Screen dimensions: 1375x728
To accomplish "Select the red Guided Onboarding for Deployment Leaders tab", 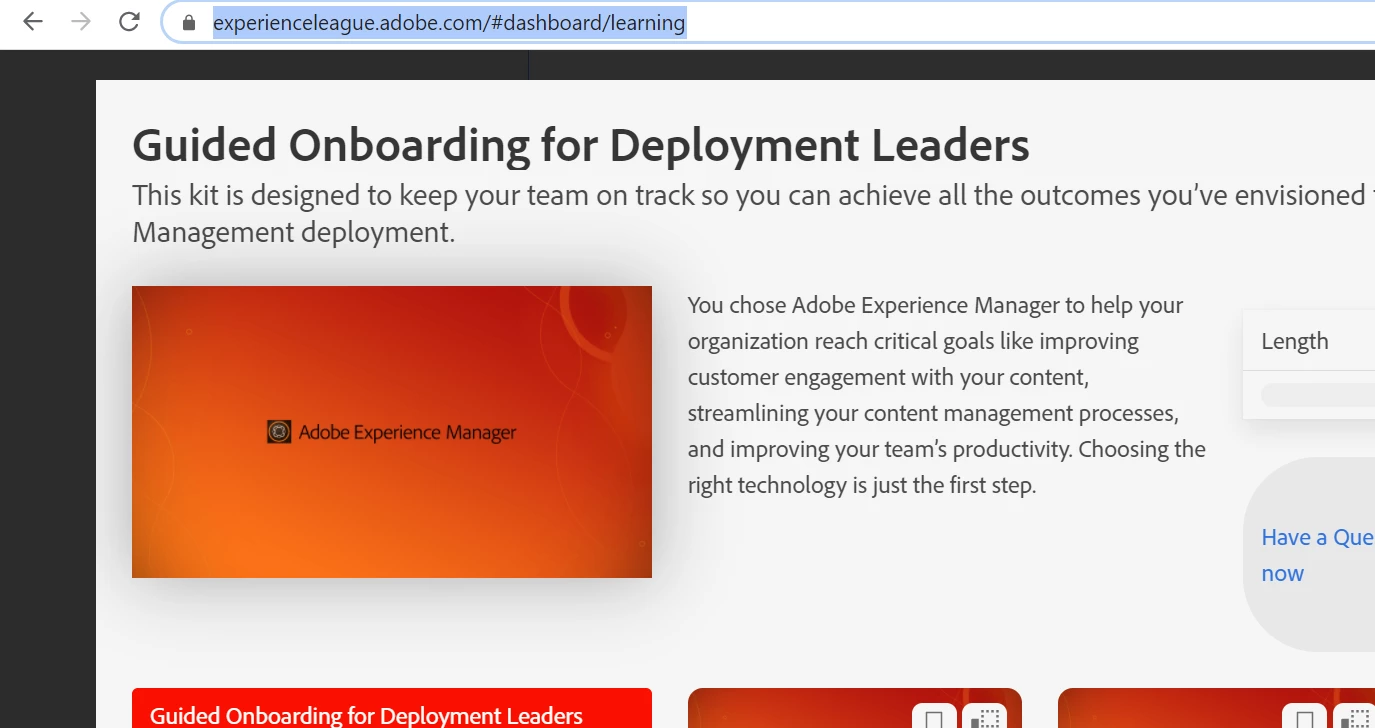I will 392,708.
